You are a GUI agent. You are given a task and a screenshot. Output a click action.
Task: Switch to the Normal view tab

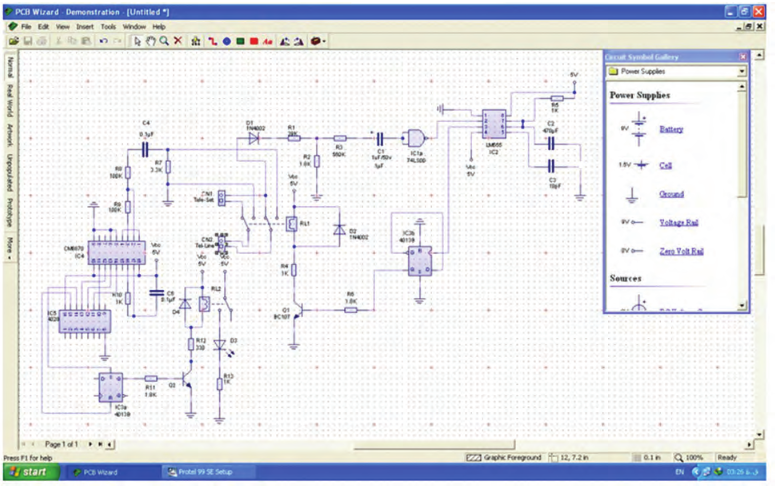click(x=10, y=67)
